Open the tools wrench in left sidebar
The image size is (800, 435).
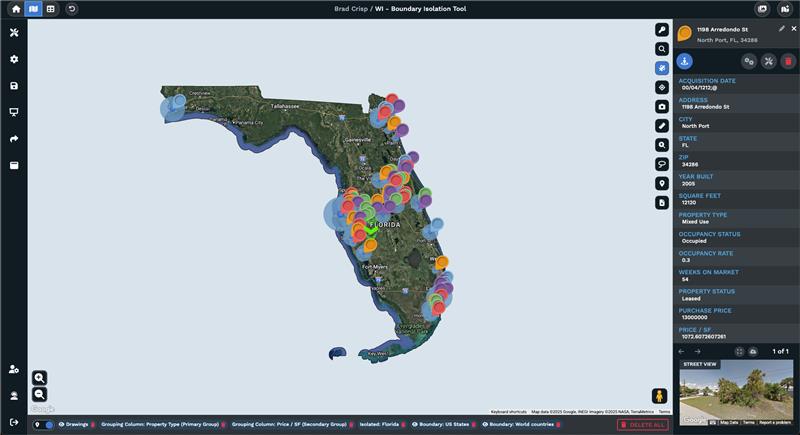pyautogui.click(x=14, y=33)
